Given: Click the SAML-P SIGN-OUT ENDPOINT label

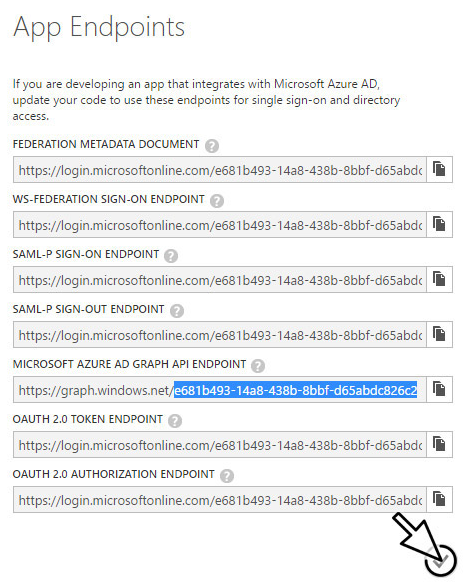Looking at the screenshot, I should [88, 309].
